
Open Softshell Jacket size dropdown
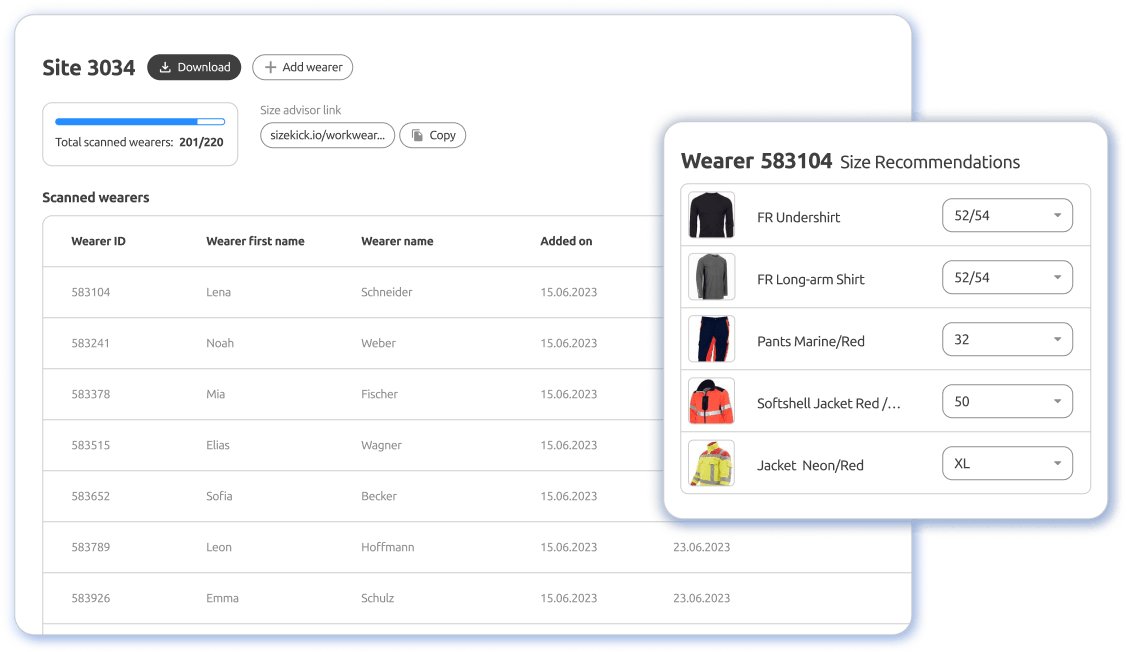pyautogui.click(x=1007, y=401)
